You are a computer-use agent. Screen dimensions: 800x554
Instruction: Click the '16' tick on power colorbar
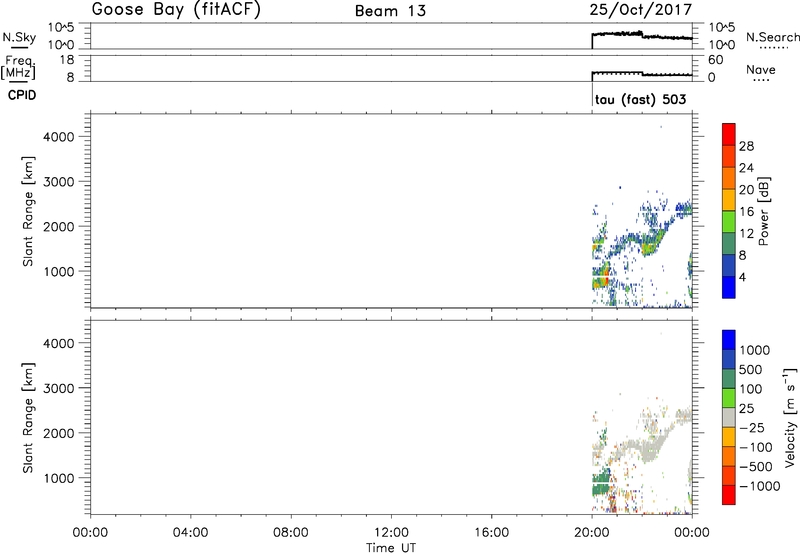pyautogui.click(x=746, y=212)
